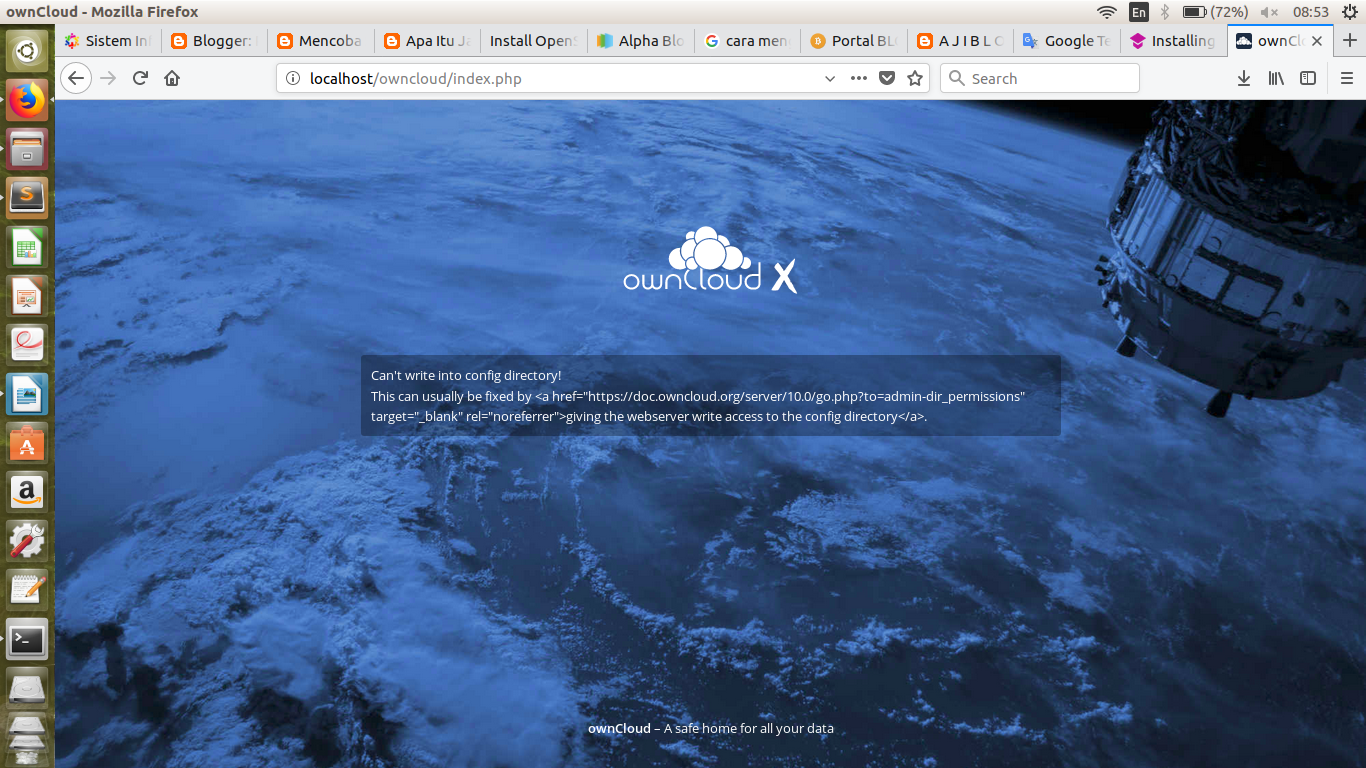Screen dimensions: 1366x768
Task: Save page to Pocket
Action: point(887,78)
